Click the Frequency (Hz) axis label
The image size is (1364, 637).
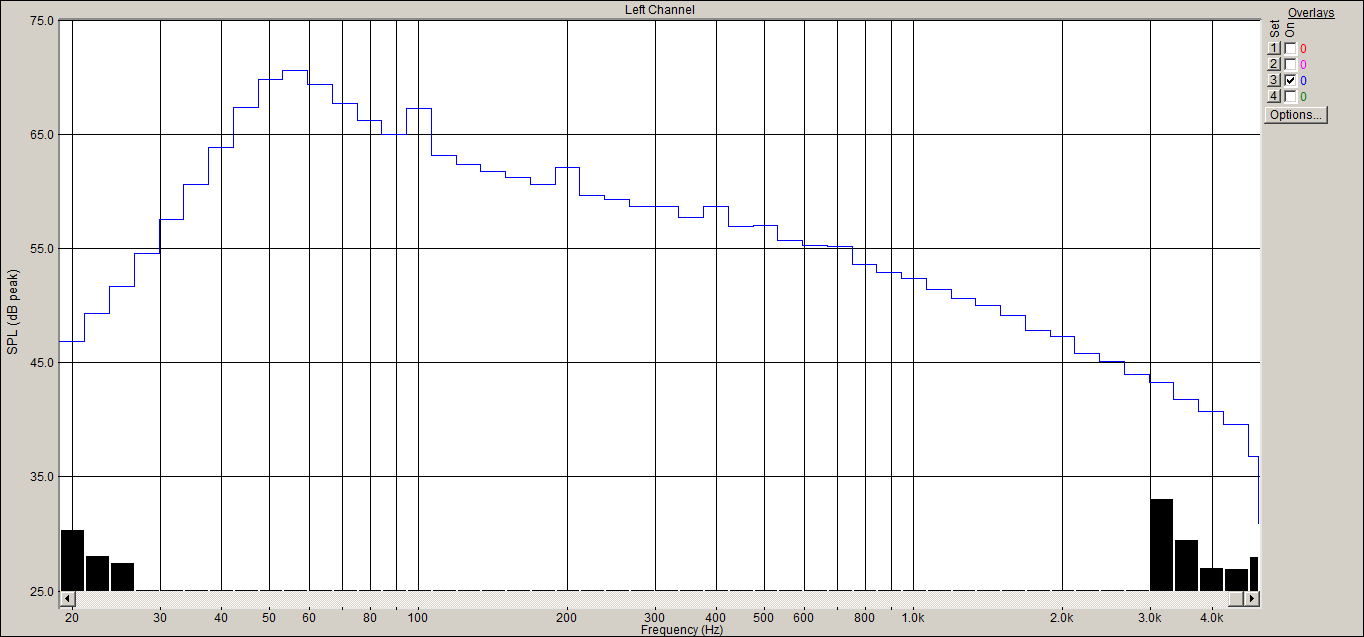coord(681,630)
